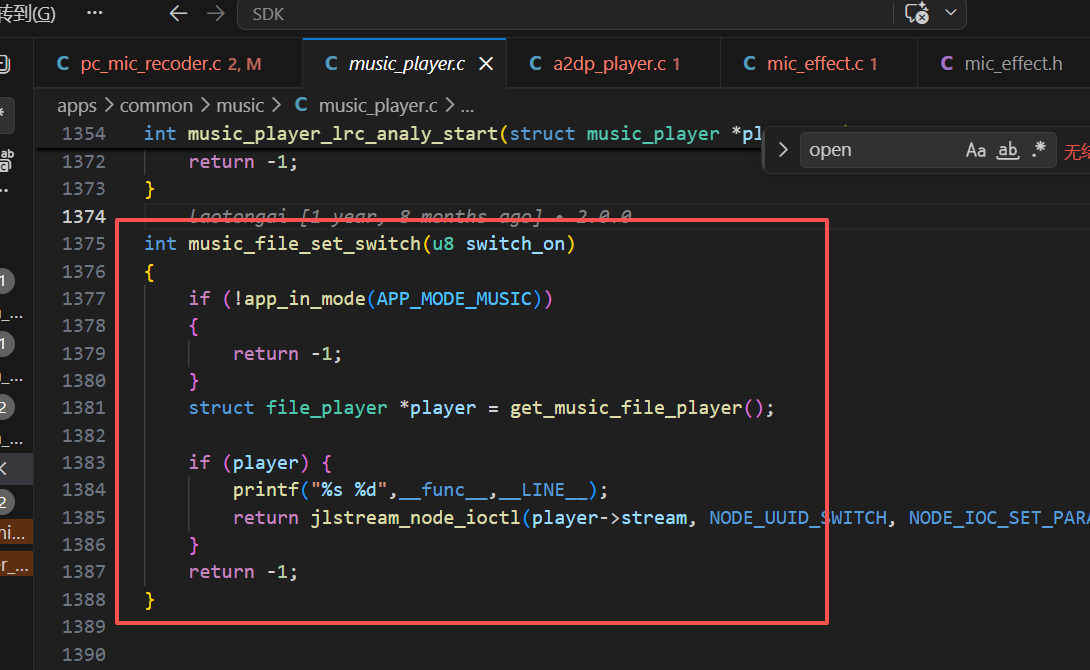
Task: Click the printf call on line 1384
Action: [x=266, y=490]
